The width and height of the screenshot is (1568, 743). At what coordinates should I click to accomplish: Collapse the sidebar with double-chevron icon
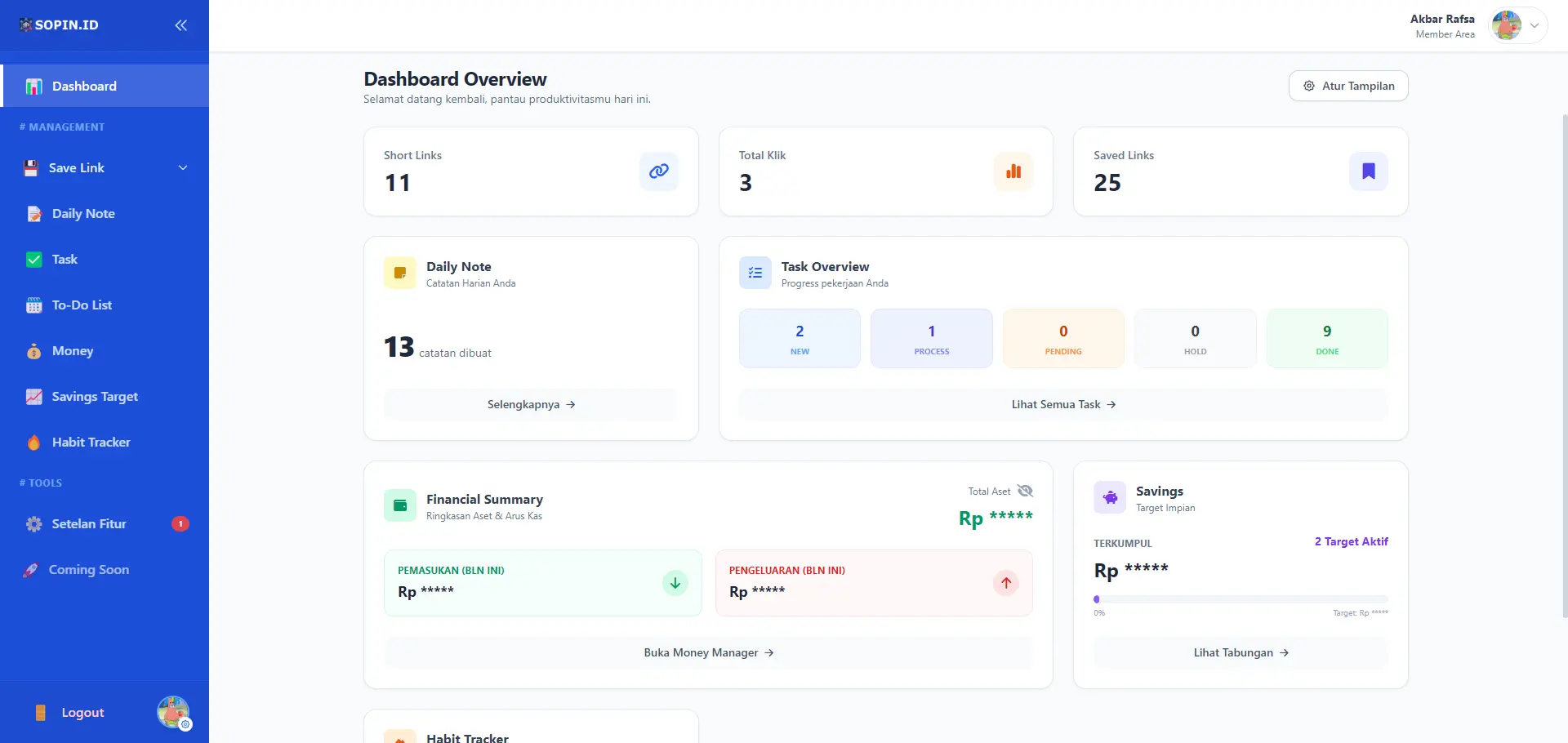[180, 25]
